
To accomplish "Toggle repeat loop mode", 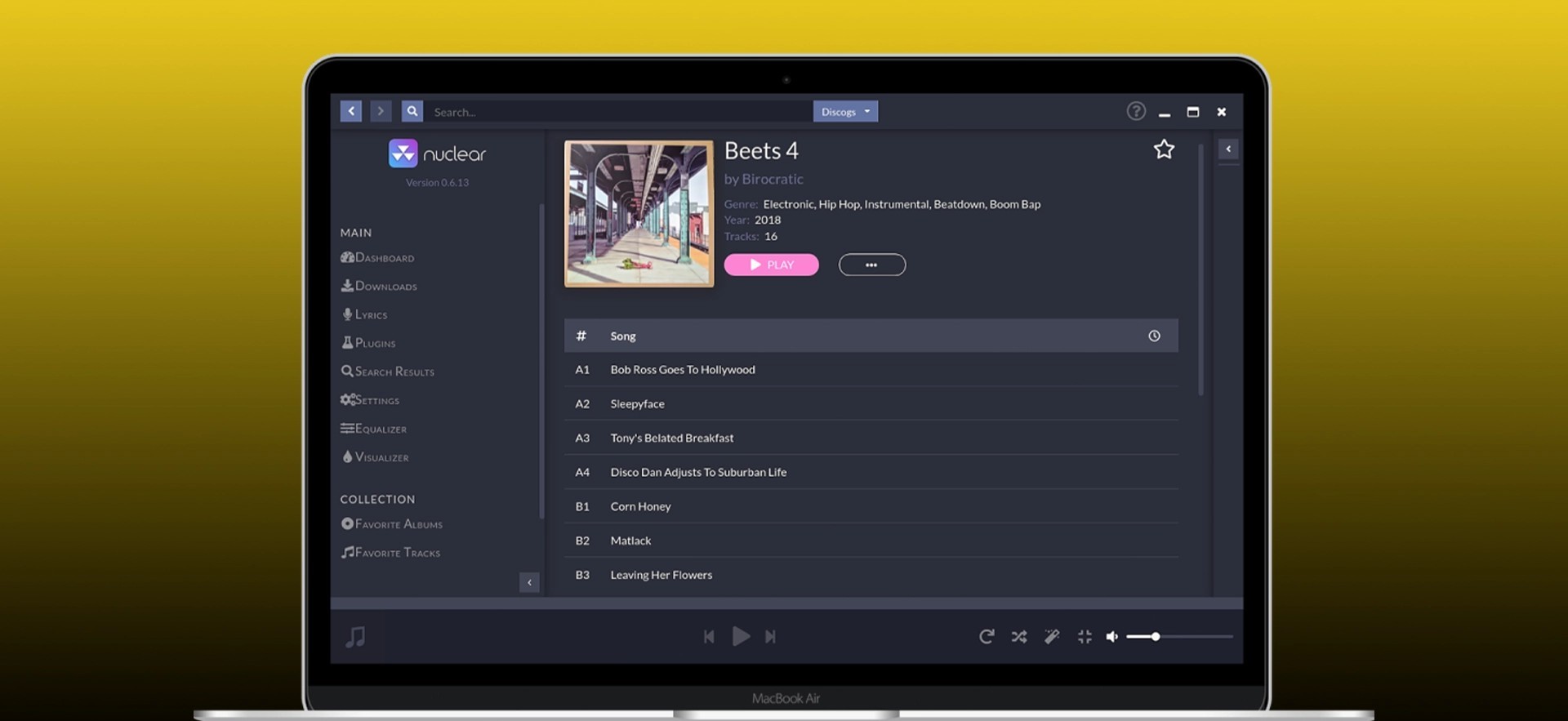I will pyautogui.click(x=987, y=637).
